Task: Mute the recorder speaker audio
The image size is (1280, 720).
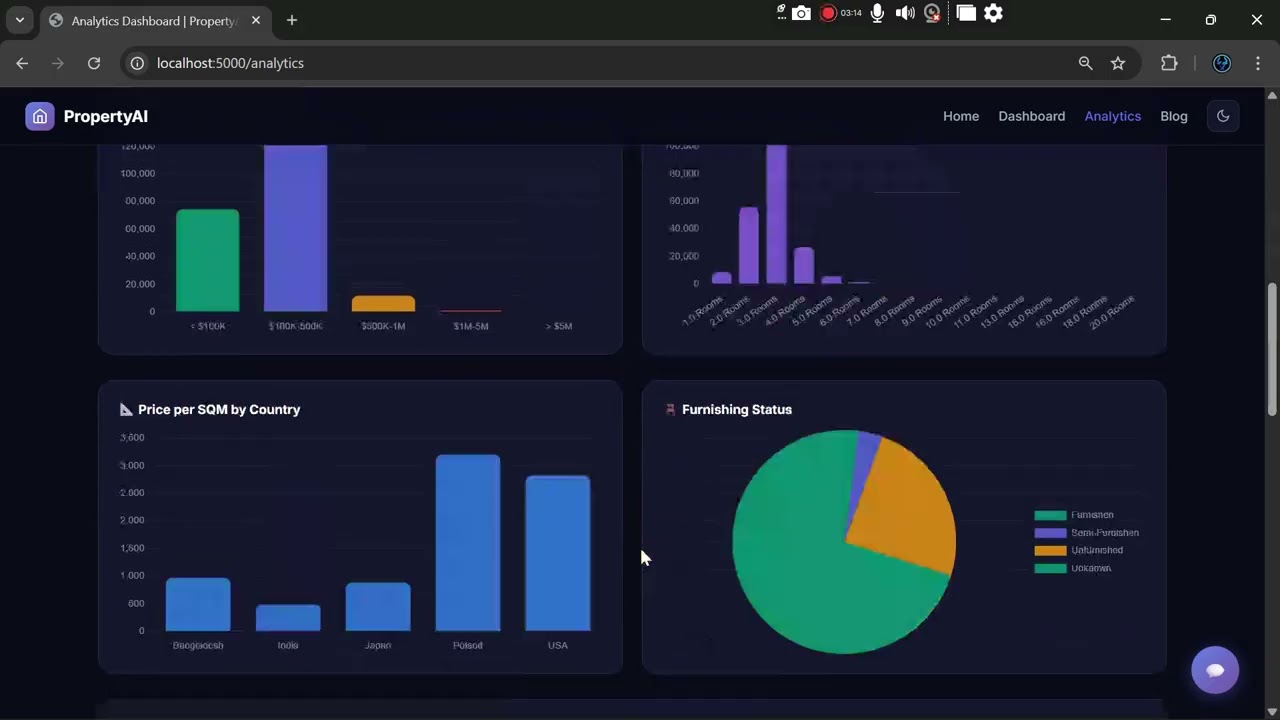Action: point(905,13)
